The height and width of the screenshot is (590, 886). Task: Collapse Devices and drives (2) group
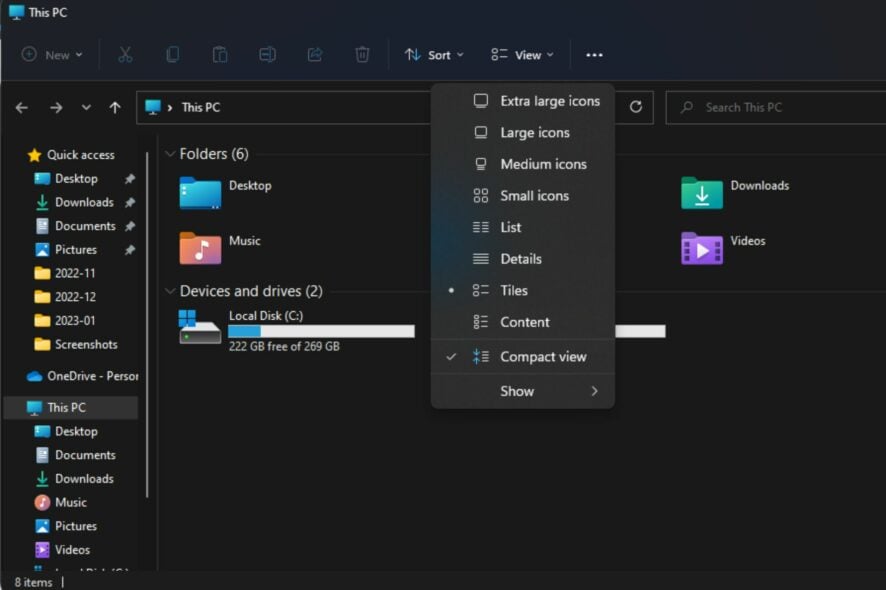(x=170, y=291)
